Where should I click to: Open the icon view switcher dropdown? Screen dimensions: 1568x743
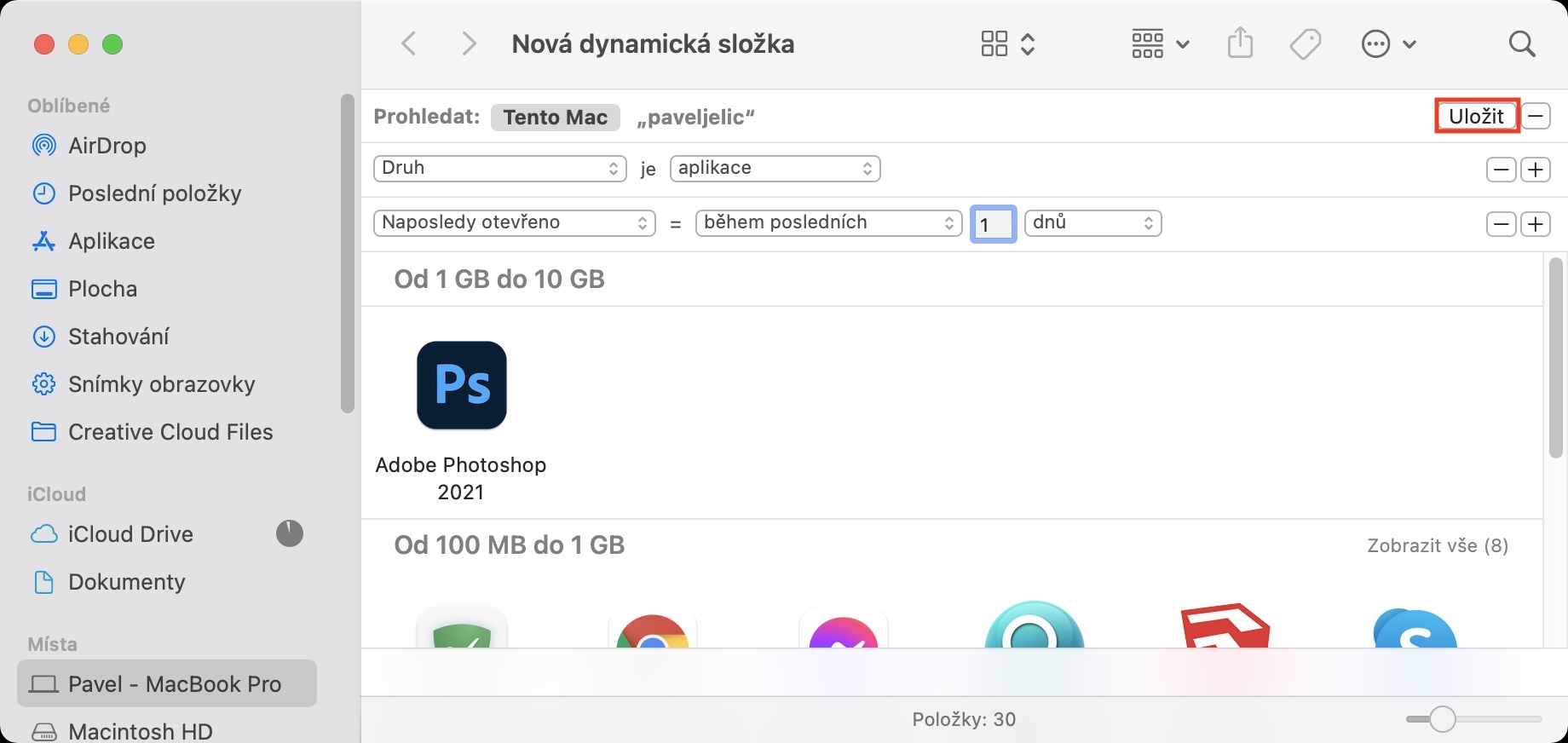[1007, 44]
